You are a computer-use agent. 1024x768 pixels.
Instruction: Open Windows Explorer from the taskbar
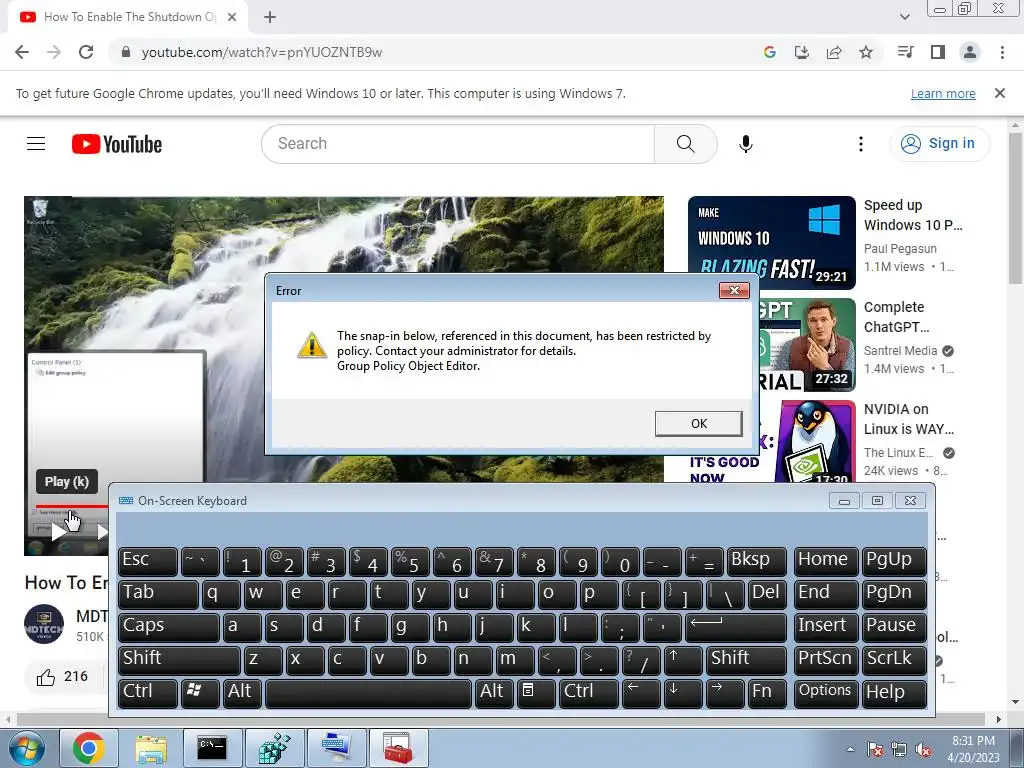point(151,748)
